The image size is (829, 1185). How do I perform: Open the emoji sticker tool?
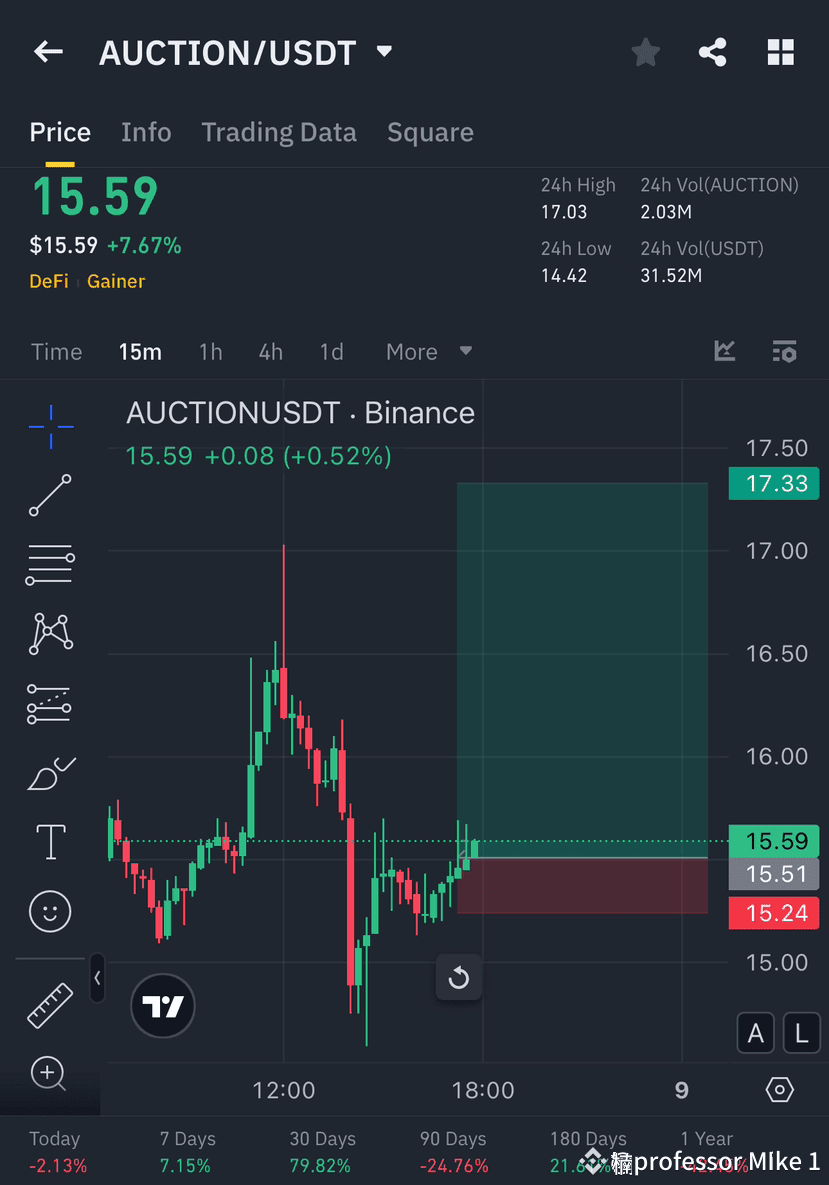click(49, 910)
